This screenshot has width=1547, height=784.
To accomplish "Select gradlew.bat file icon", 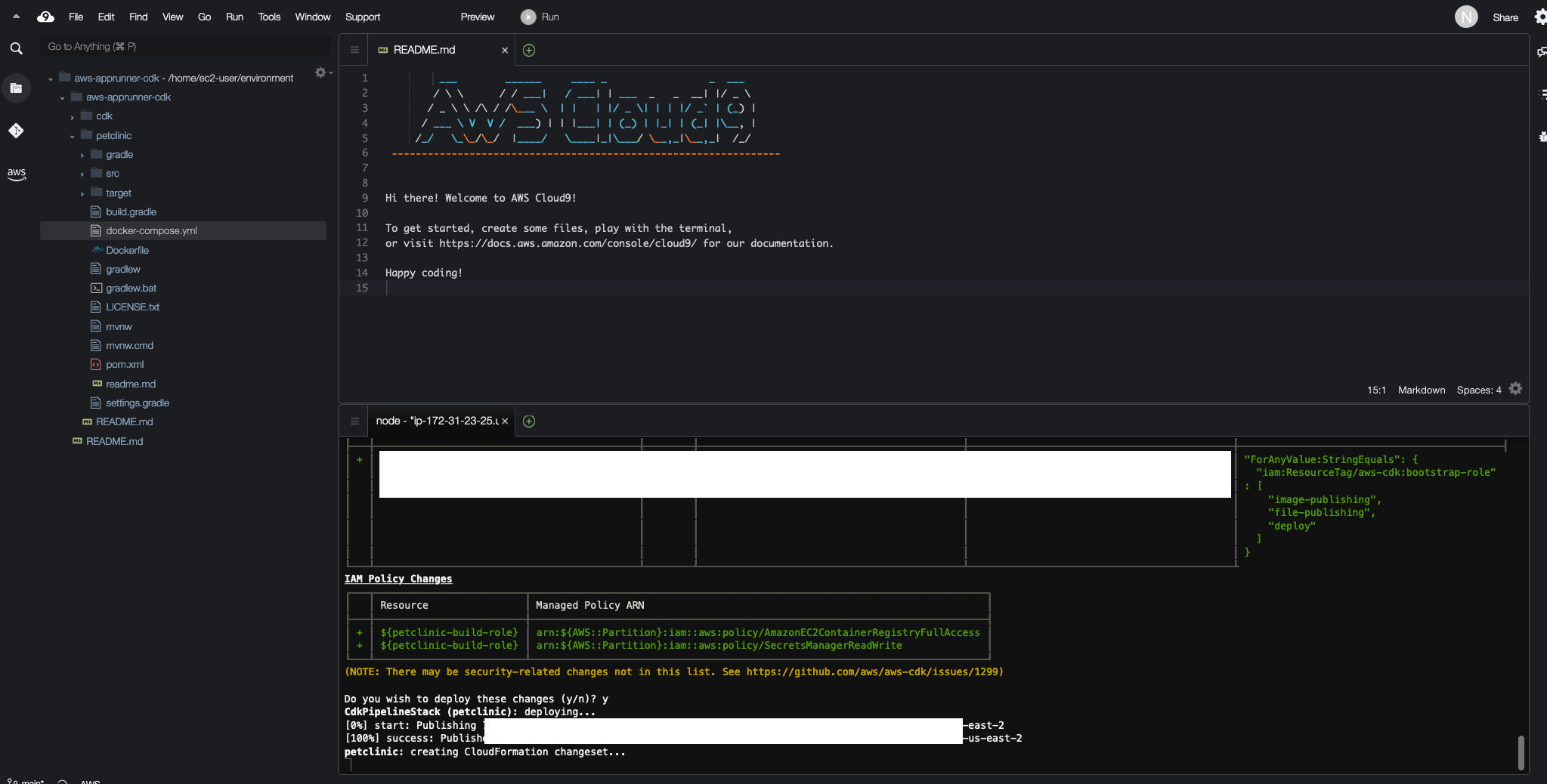I will (96, 288).
